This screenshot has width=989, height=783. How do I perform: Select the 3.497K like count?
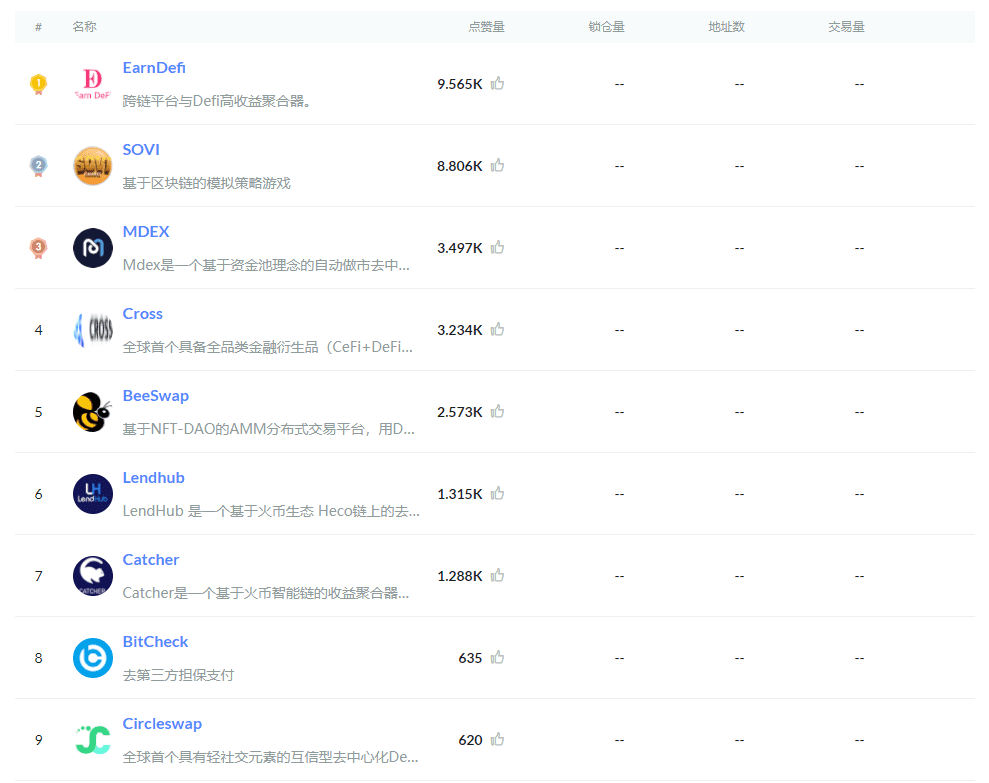tap(460, 248)
